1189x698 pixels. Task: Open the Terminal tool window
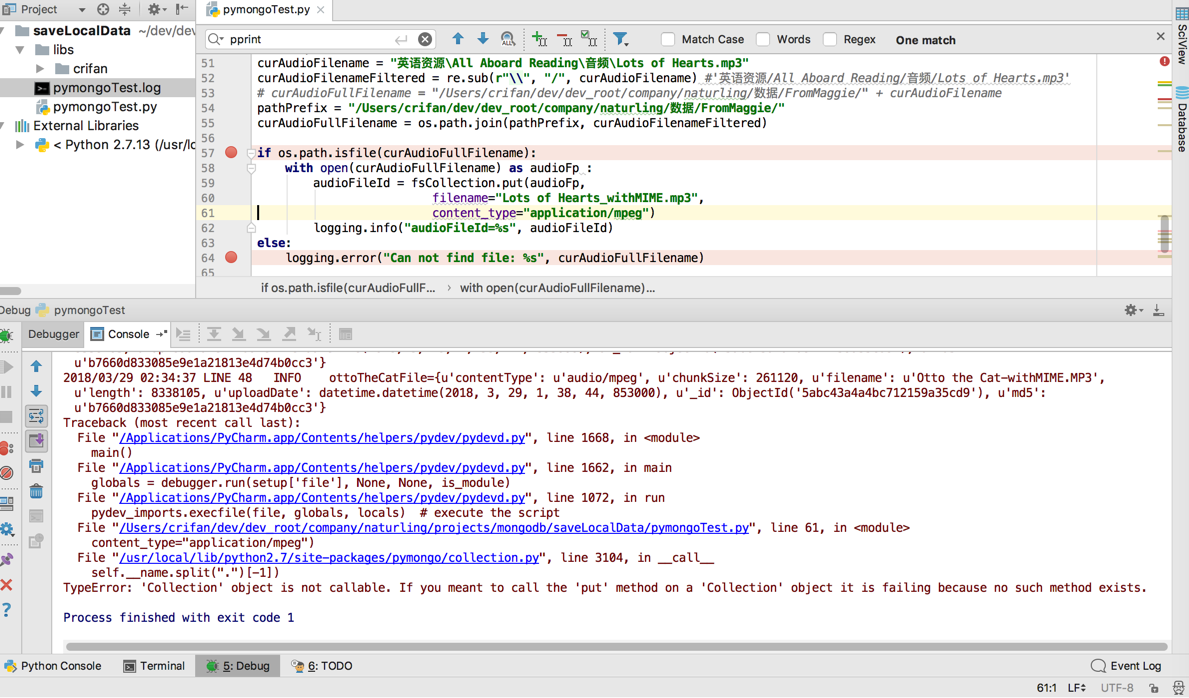(x=153, y=666)
